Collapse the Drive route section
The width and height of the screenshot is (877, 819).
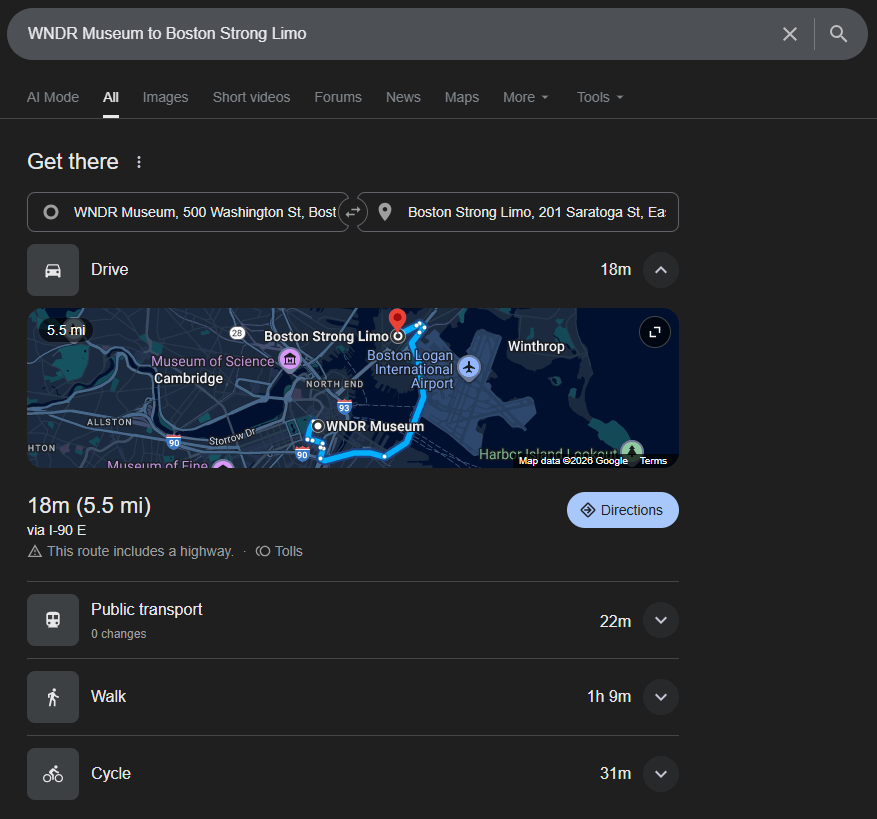click(x=660, y=270)
